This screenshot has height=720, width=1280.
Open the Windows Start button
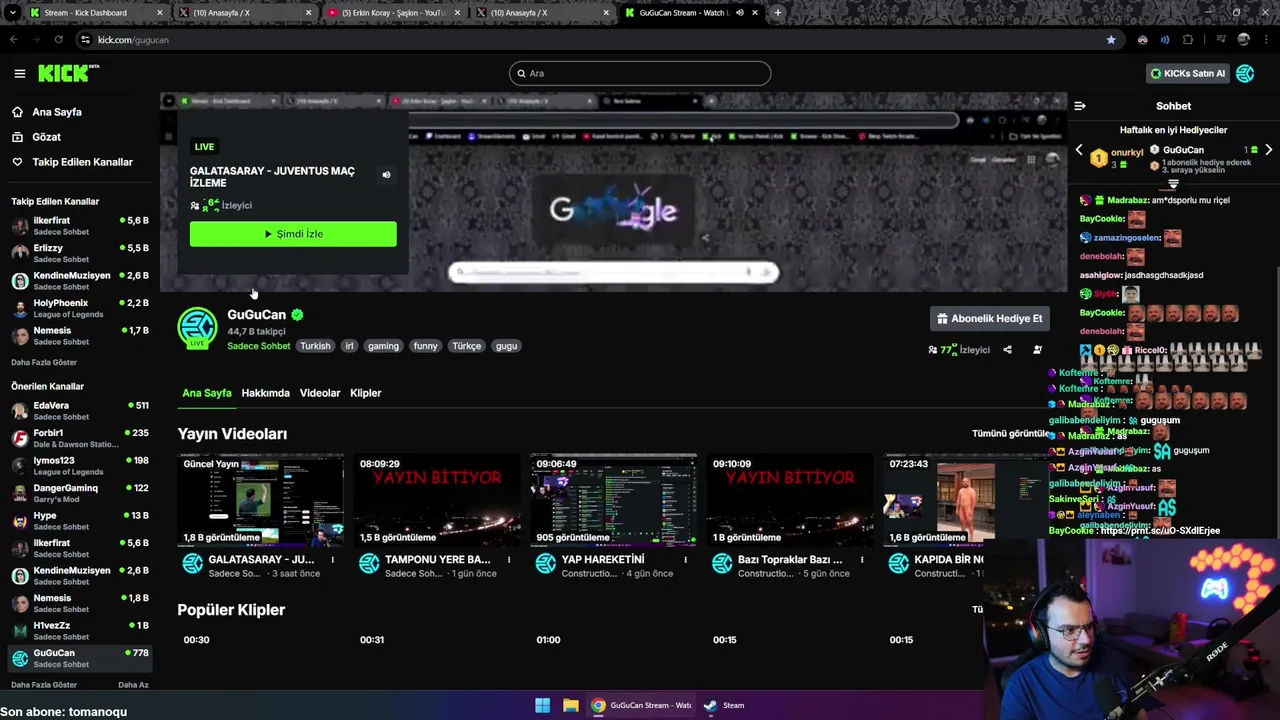click(542, 705)
